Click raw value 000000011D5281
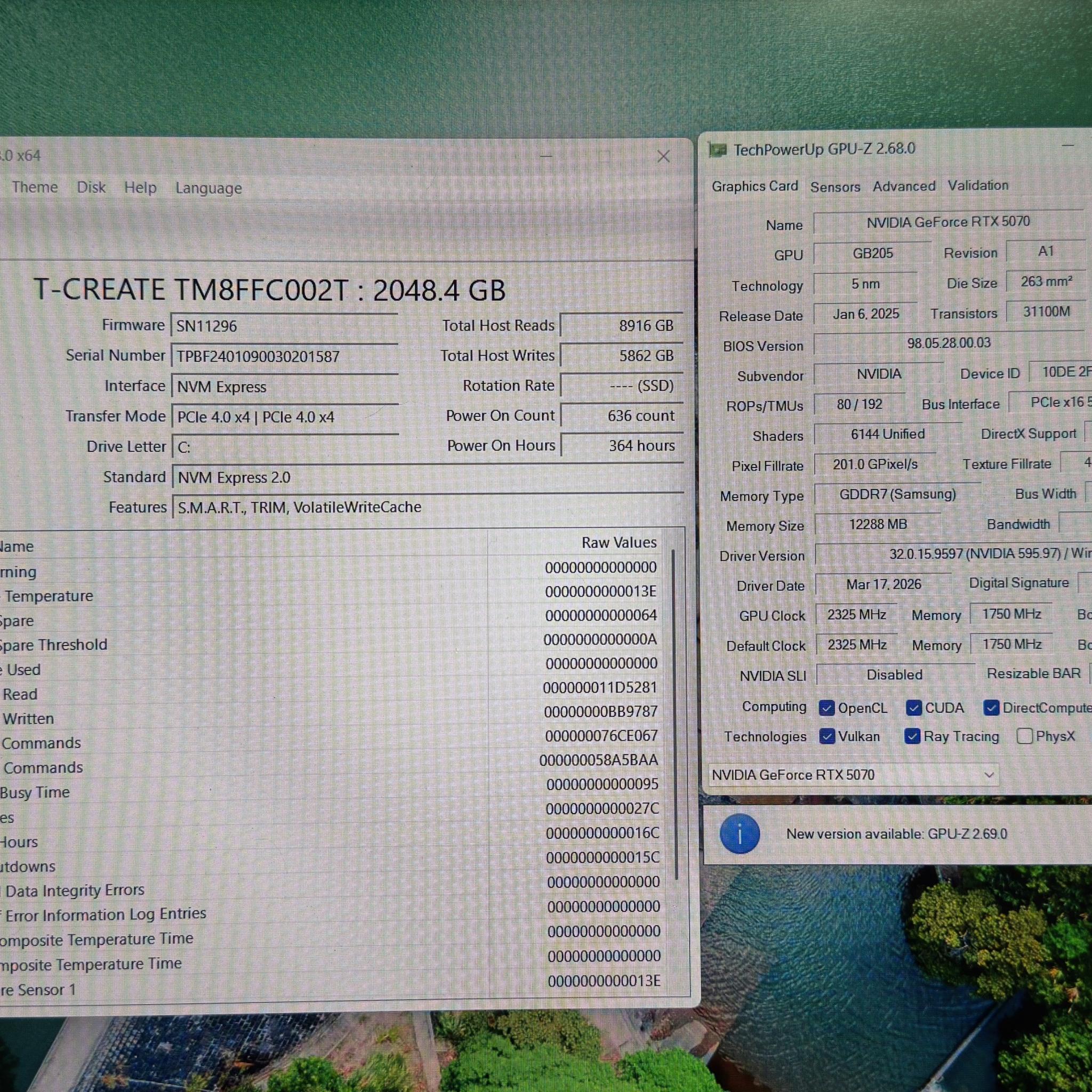This screenshot has width=1092, height=1092. click(x=600, y=688)
